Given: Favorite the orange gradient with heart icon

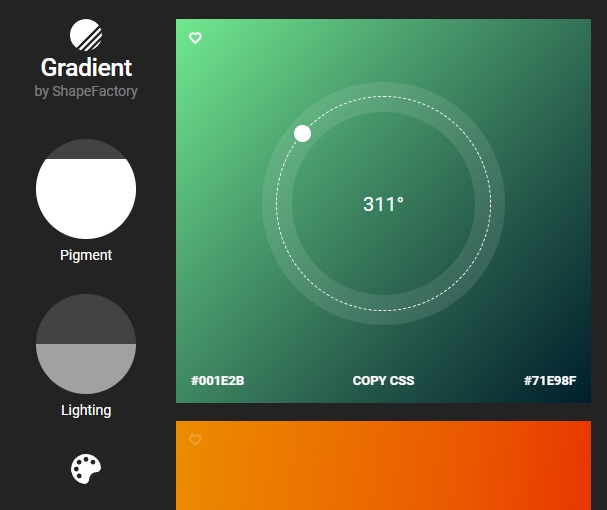Looking at the screenshot, I should pos(195,440).
